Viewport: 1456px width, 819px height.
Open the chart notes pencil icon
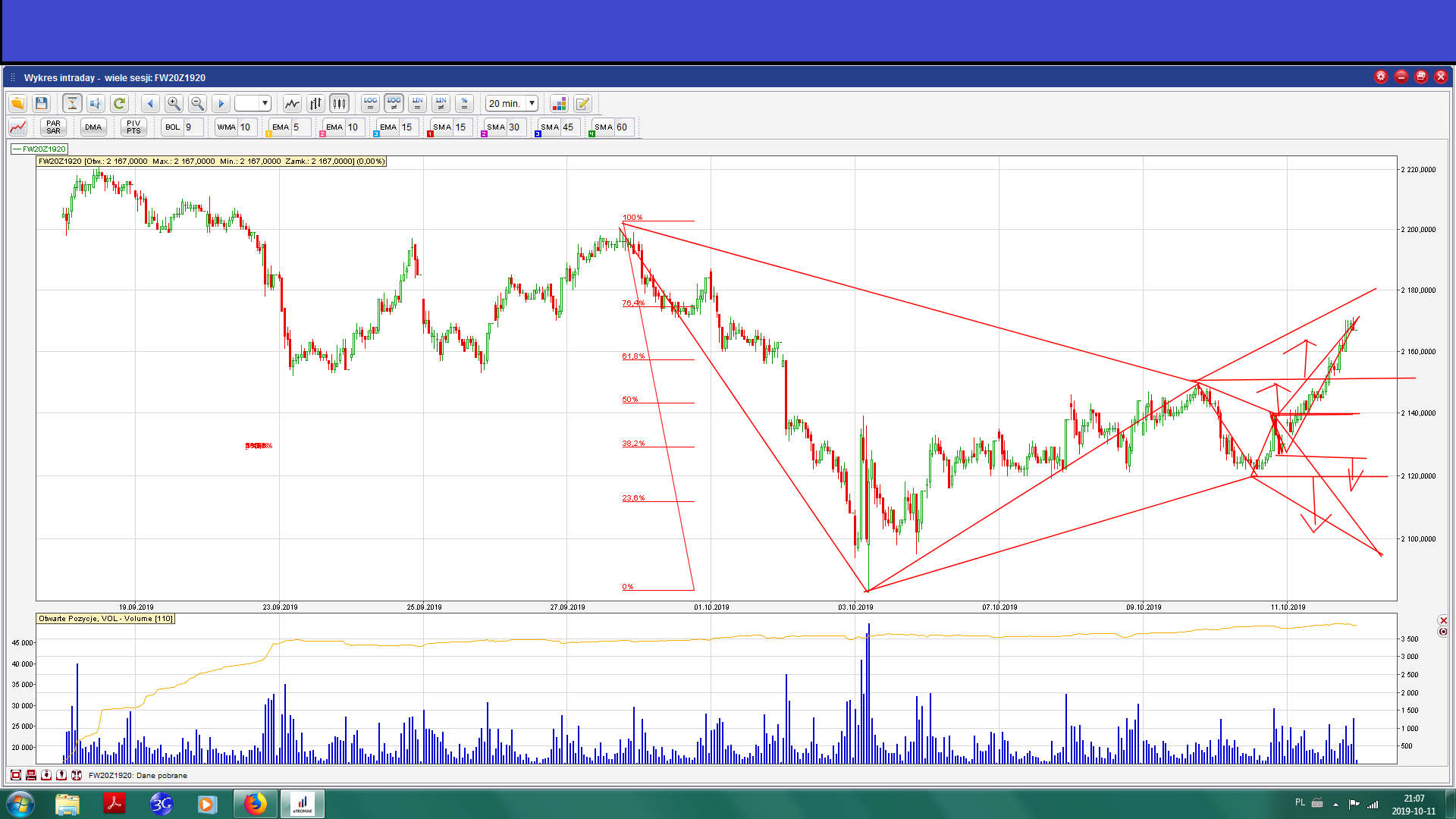click(582, 103)
